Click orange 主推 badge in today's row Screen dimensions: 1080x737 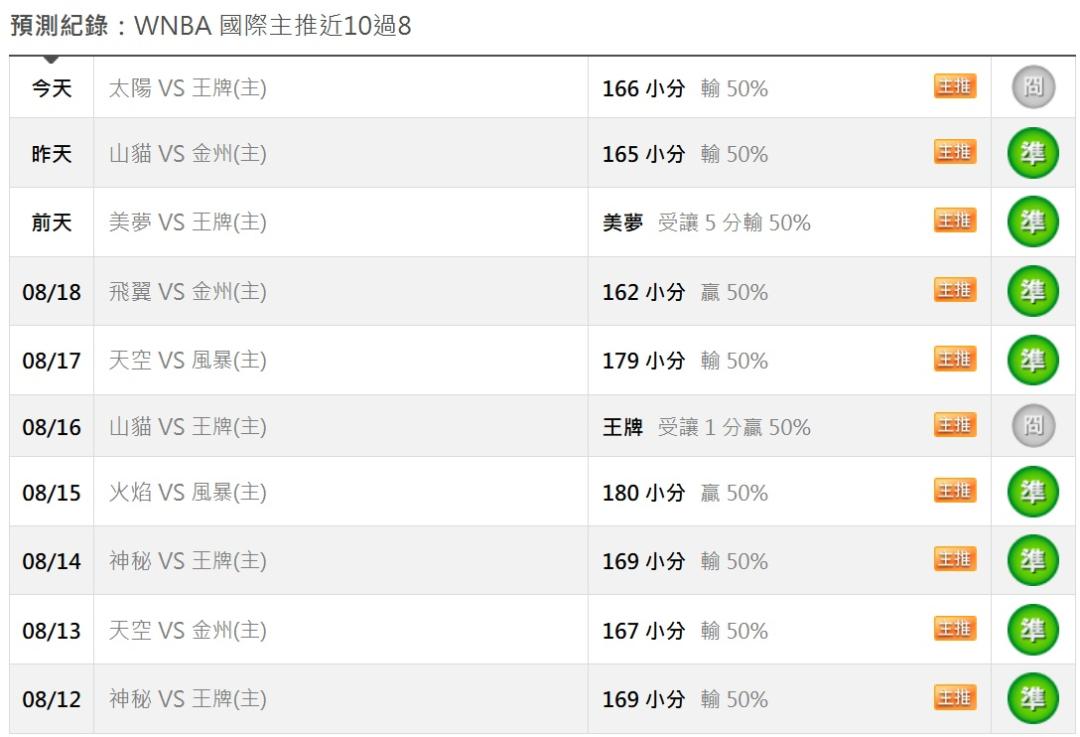tap(955, 86)
